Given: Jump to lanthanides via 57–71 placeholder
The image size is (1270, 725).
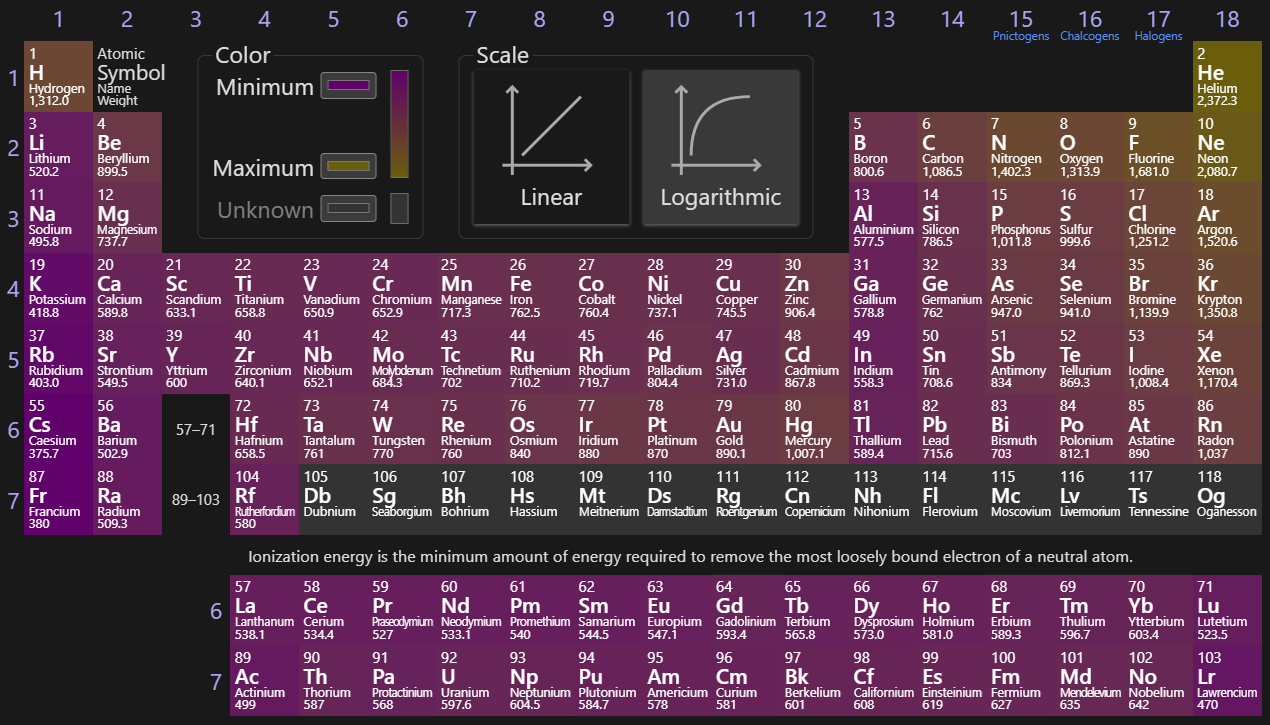Looking at the screenshot, I should 196,429.
